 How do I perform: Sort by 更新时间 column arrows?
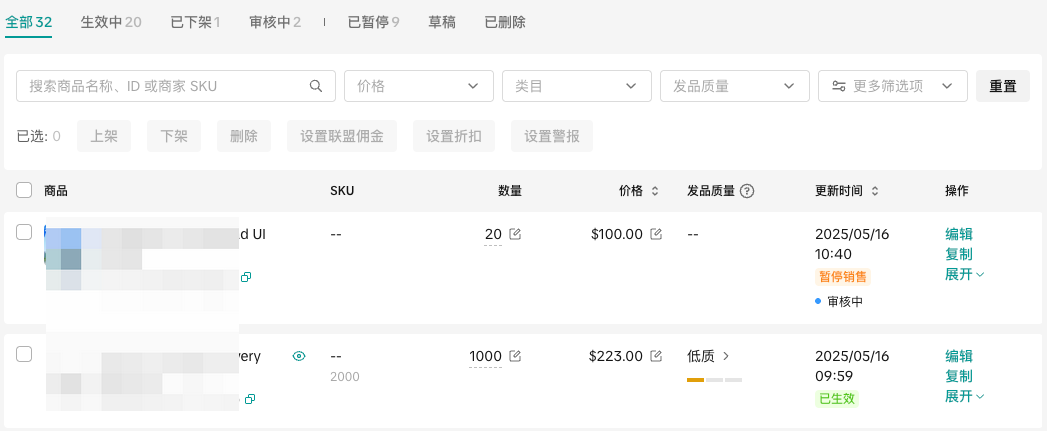[875, 191]
